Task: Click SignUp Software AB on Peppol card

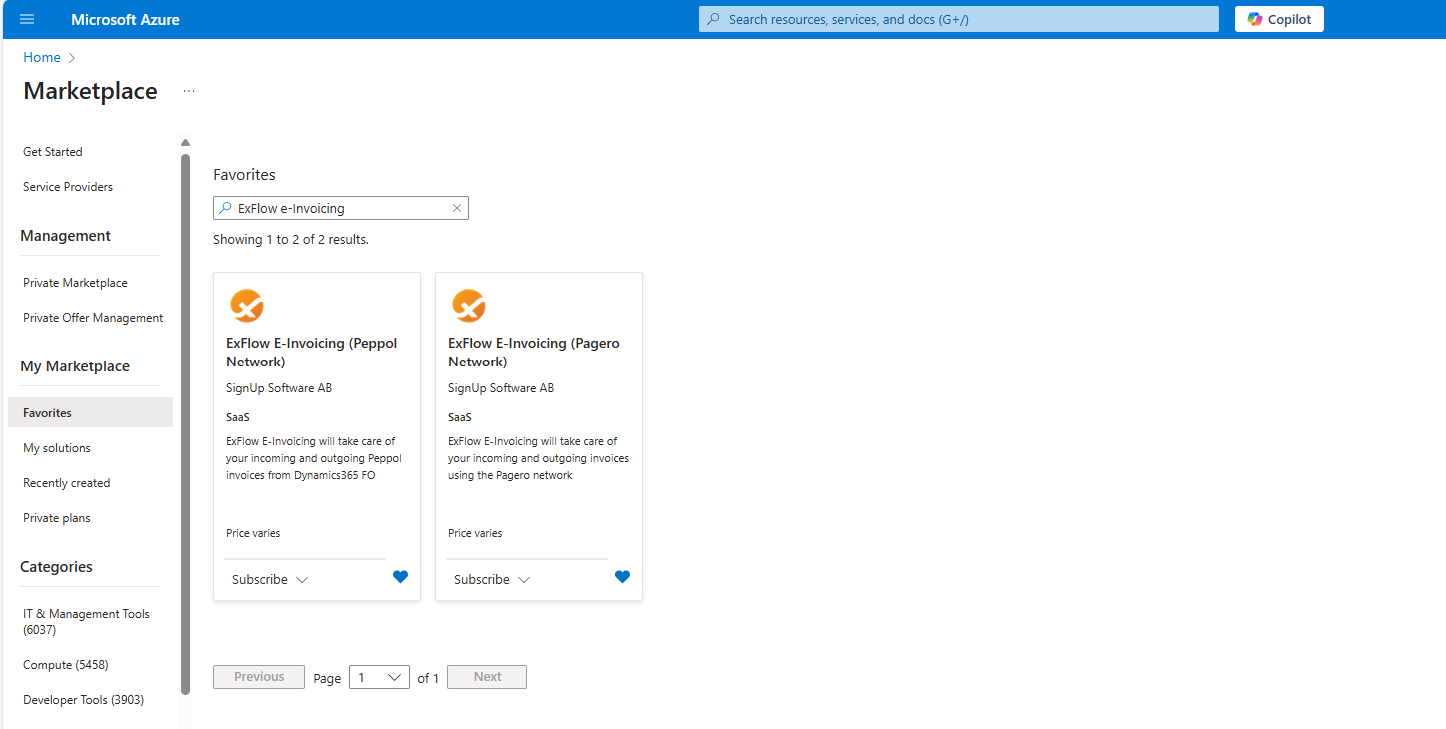Action: (279, 388)
